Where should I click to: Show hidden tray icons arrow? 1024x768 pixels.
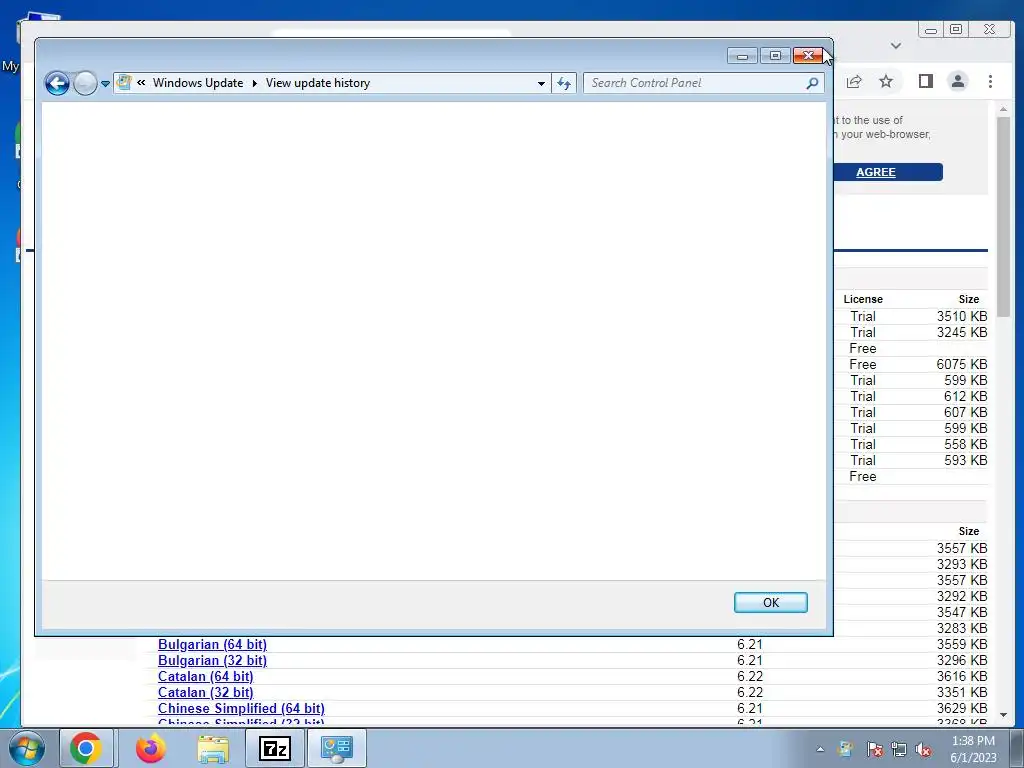[x=820, y=749]
